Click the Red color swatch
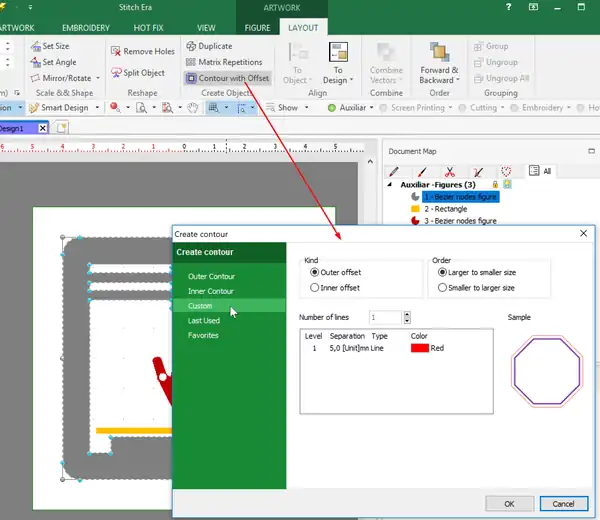This screenshot has width=600, height=520. 420,348
